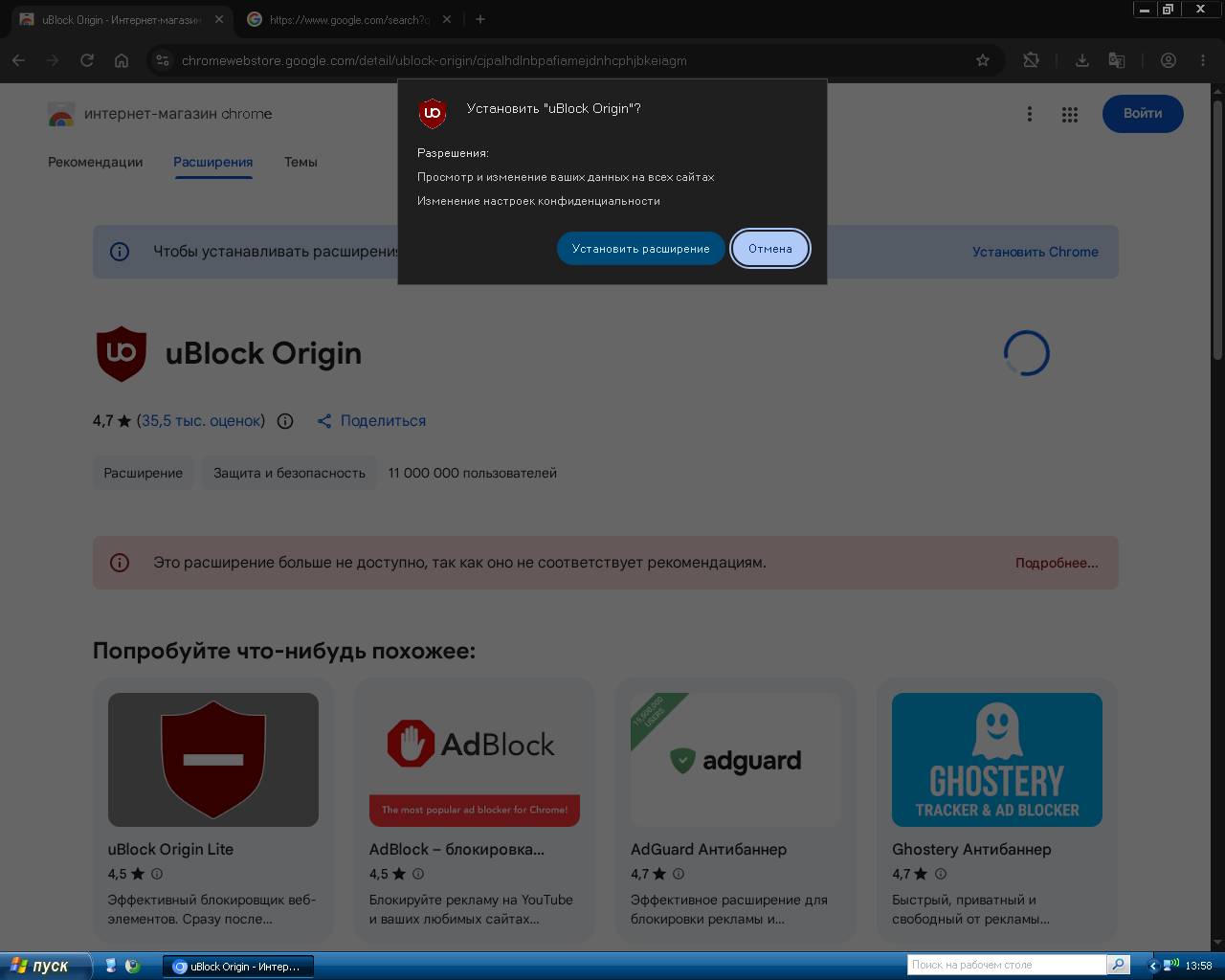The width and height of the screenshot is (1225, 980).
Task: Switch to the Google search browser tab
Action: pyautogui.click(x=348, y=19)
